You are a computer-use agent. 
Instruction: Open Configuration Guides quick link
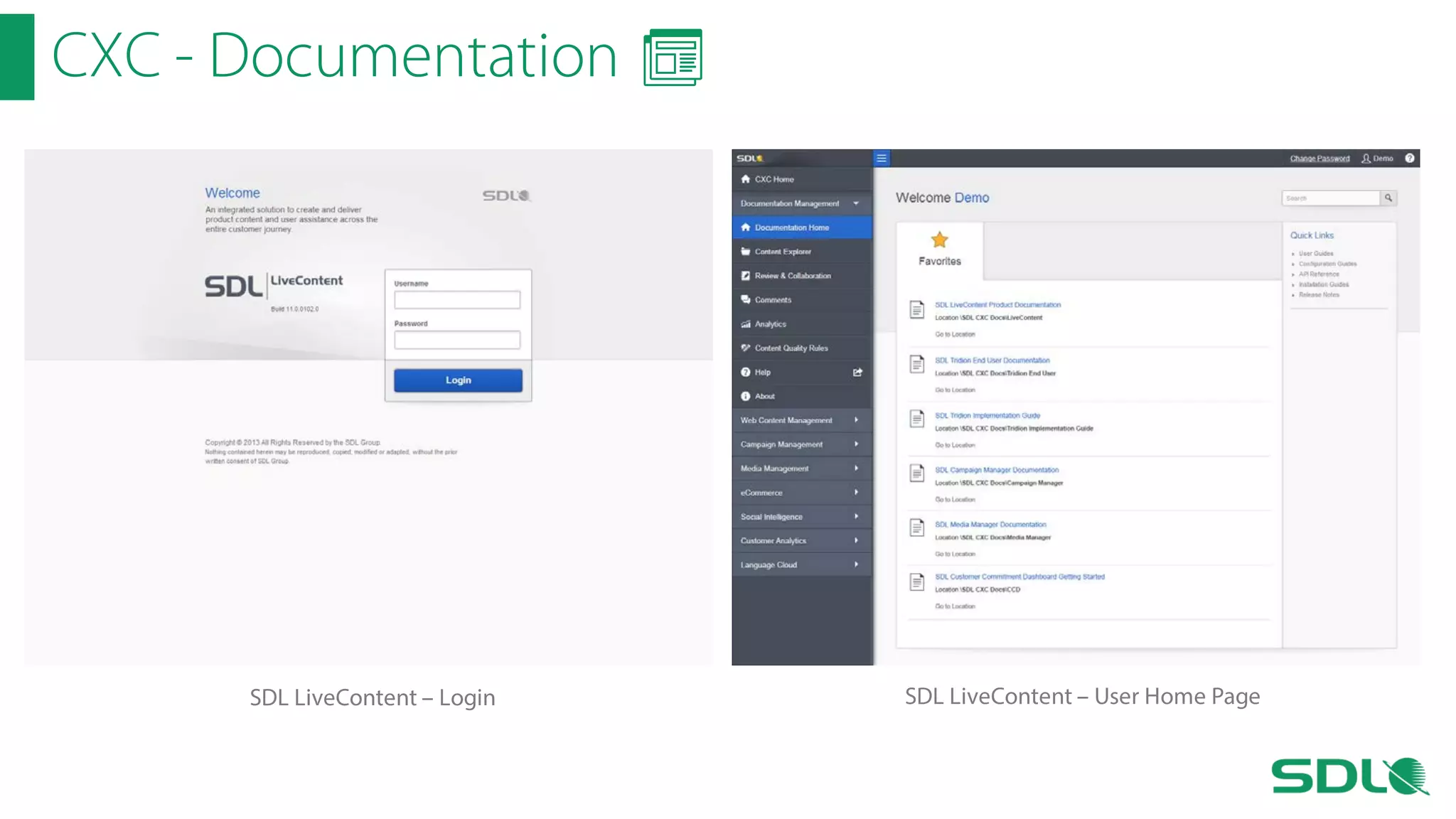[1327, 264]
